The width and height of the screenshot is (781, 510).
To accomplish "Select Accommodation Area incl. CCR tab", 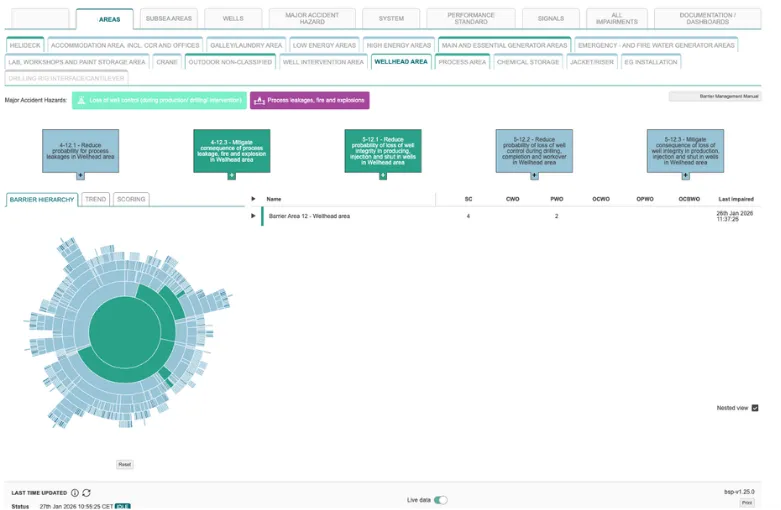I will (x=125, y=45).
